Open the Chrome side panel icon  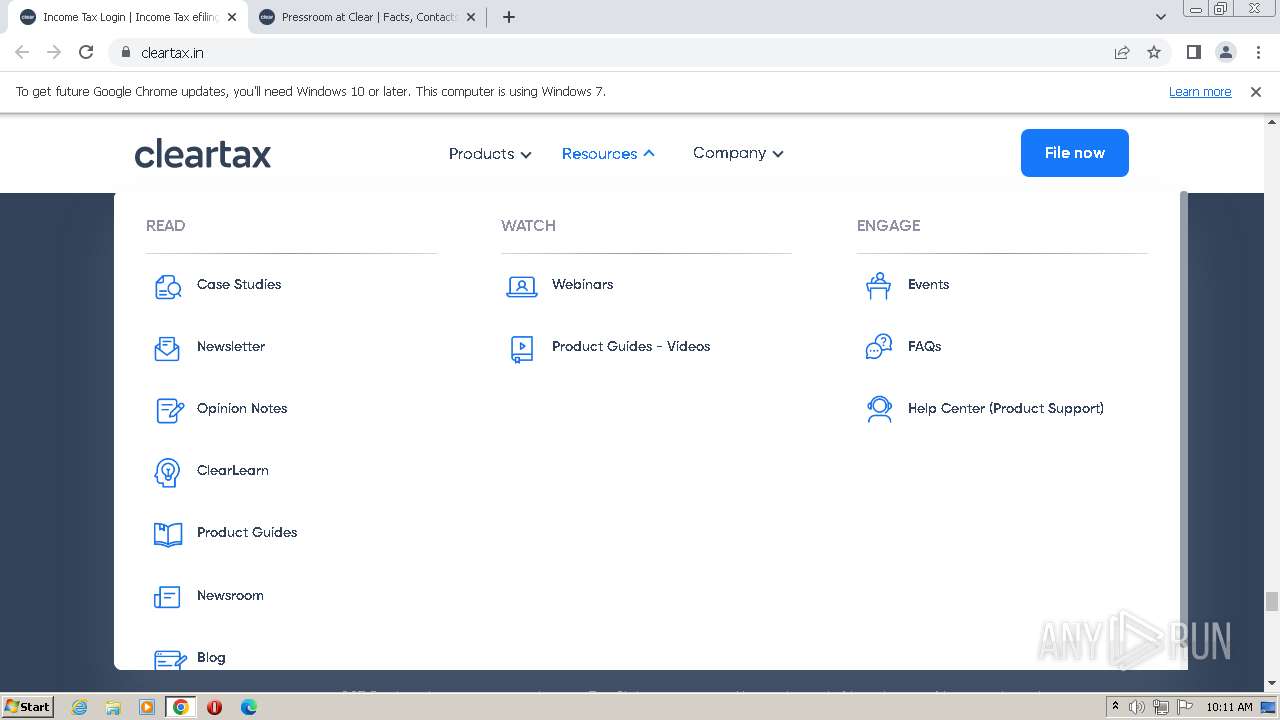[x=1194, y=52]
